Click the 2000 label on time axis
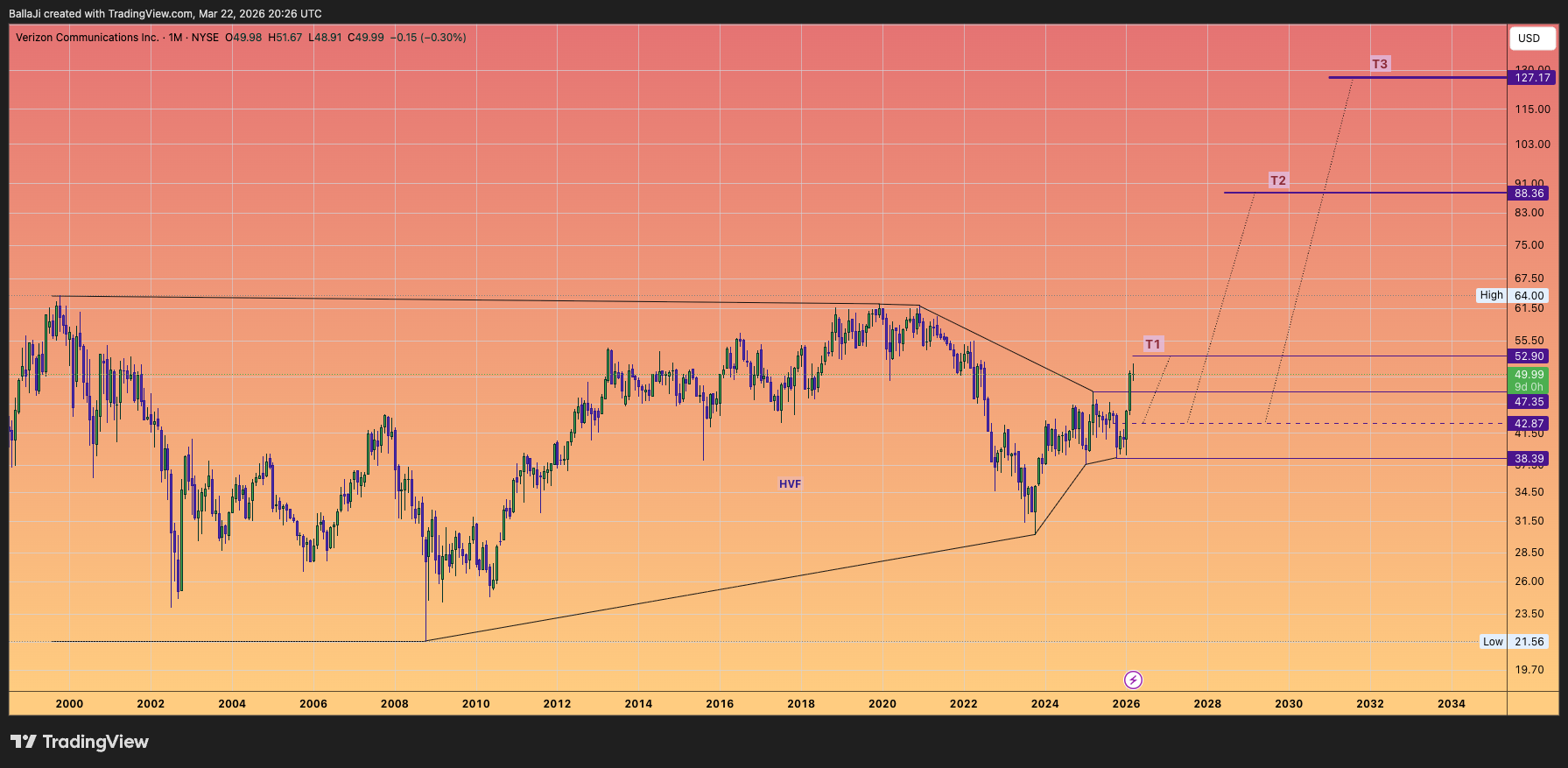Viewport: 1568px width, 768px height. pyautogui.click(x=69, y=703)
